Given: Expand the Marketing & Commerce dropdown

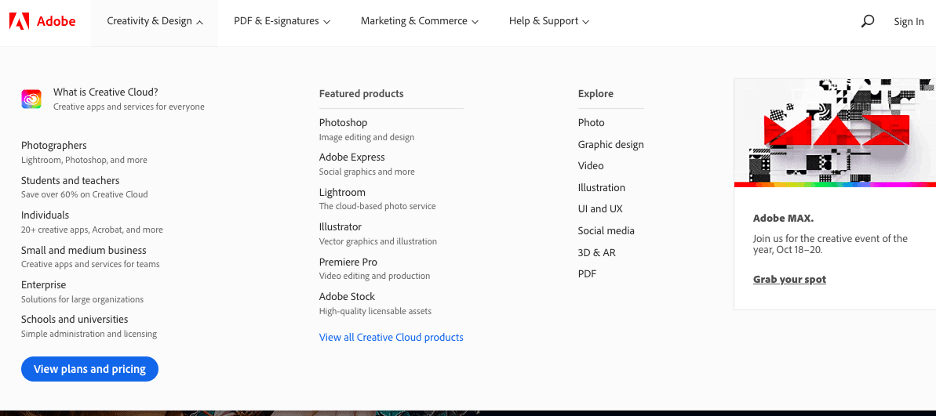Looking at the screenshot, I should coord(419,21).
